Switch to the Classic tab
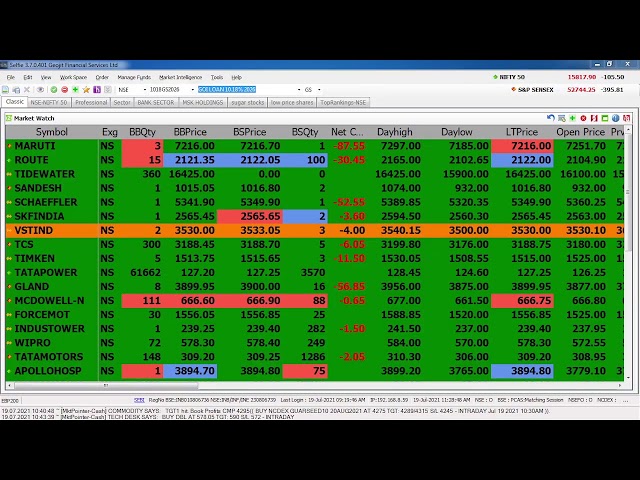The width and height of the screenshot is (640, 480). pyautogui.click(x=15, y=102)
